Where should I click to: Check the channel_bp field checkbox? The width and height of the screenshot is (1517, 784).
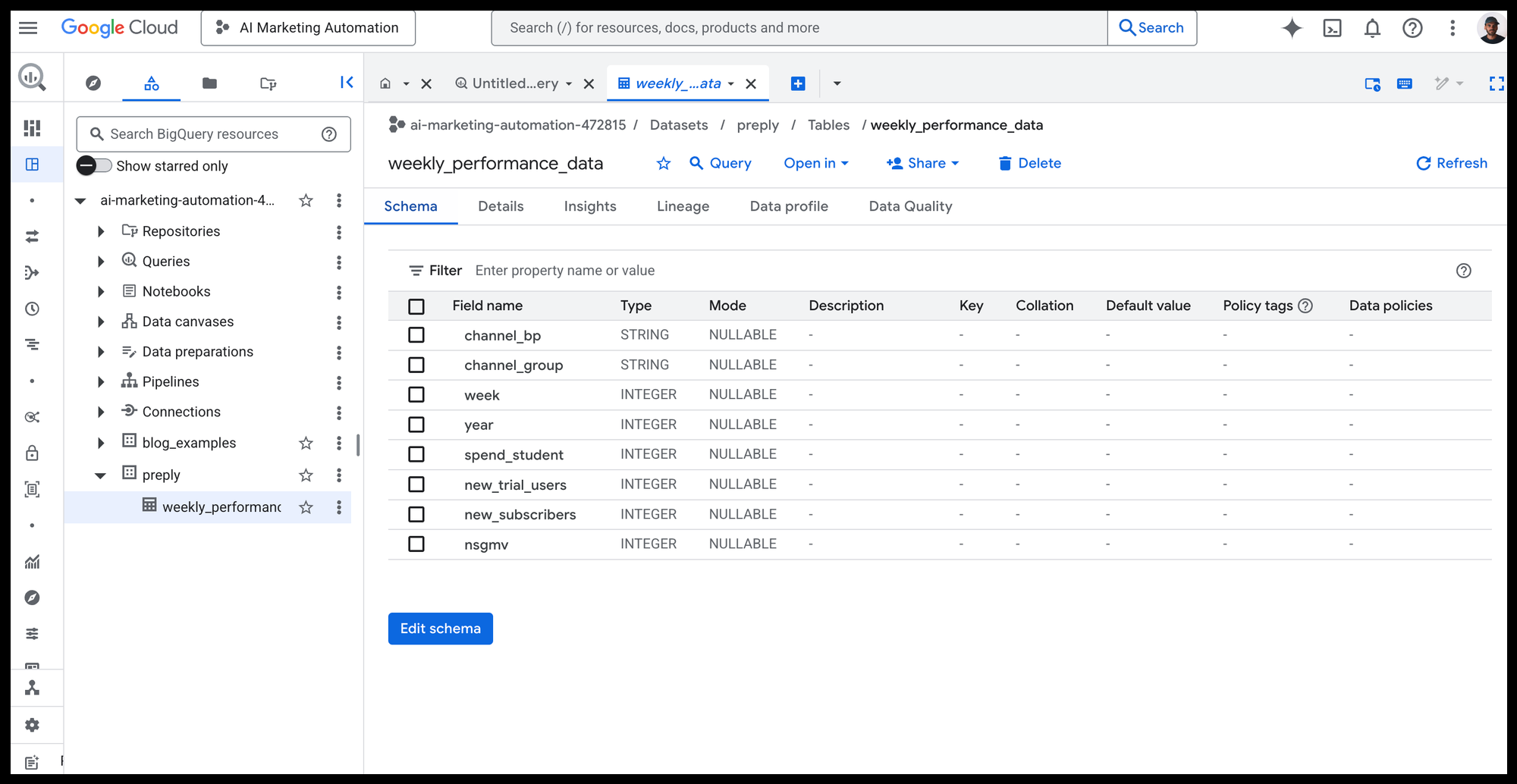416,335
